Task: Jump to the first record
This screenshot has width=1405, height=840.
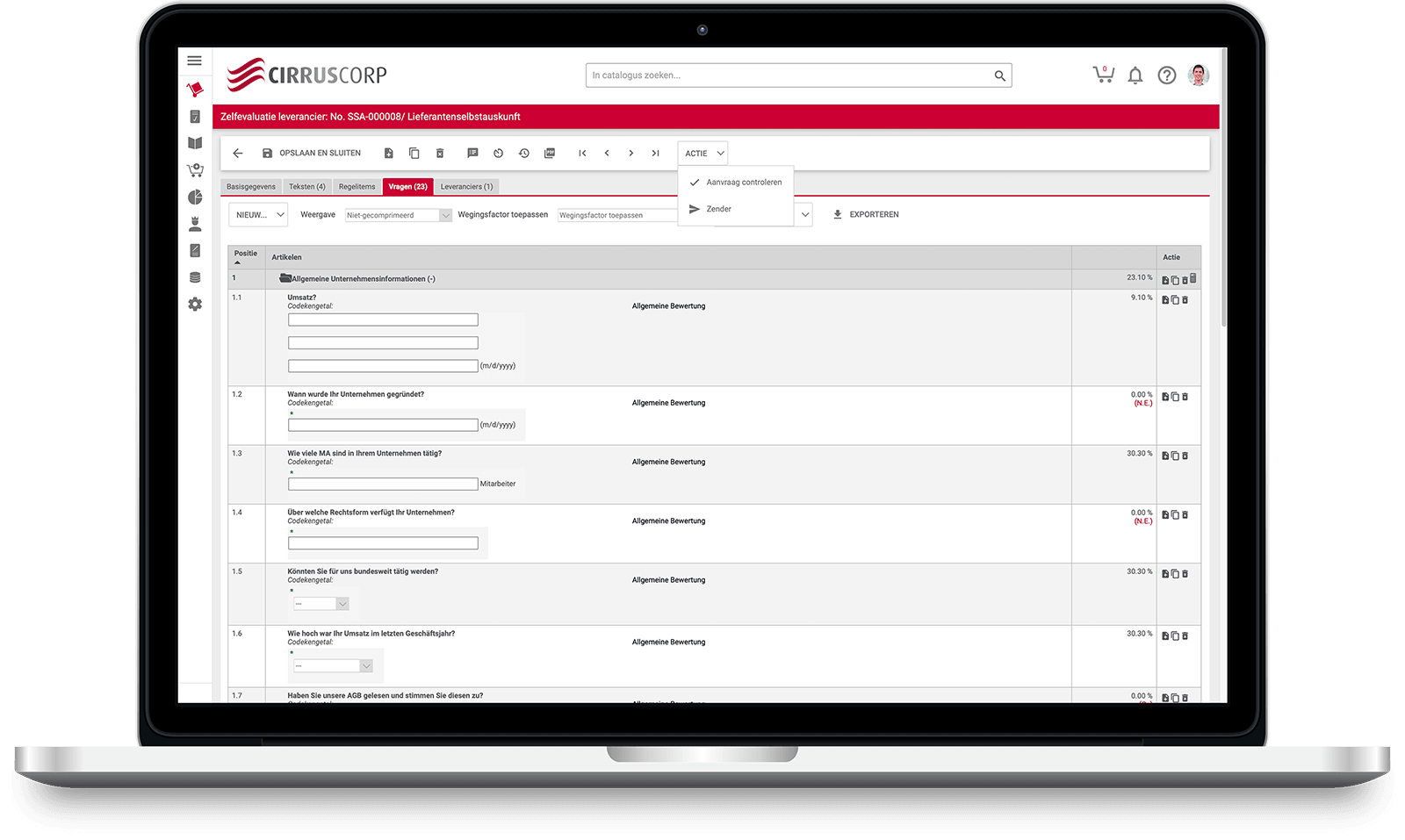Action: (582, 153)
